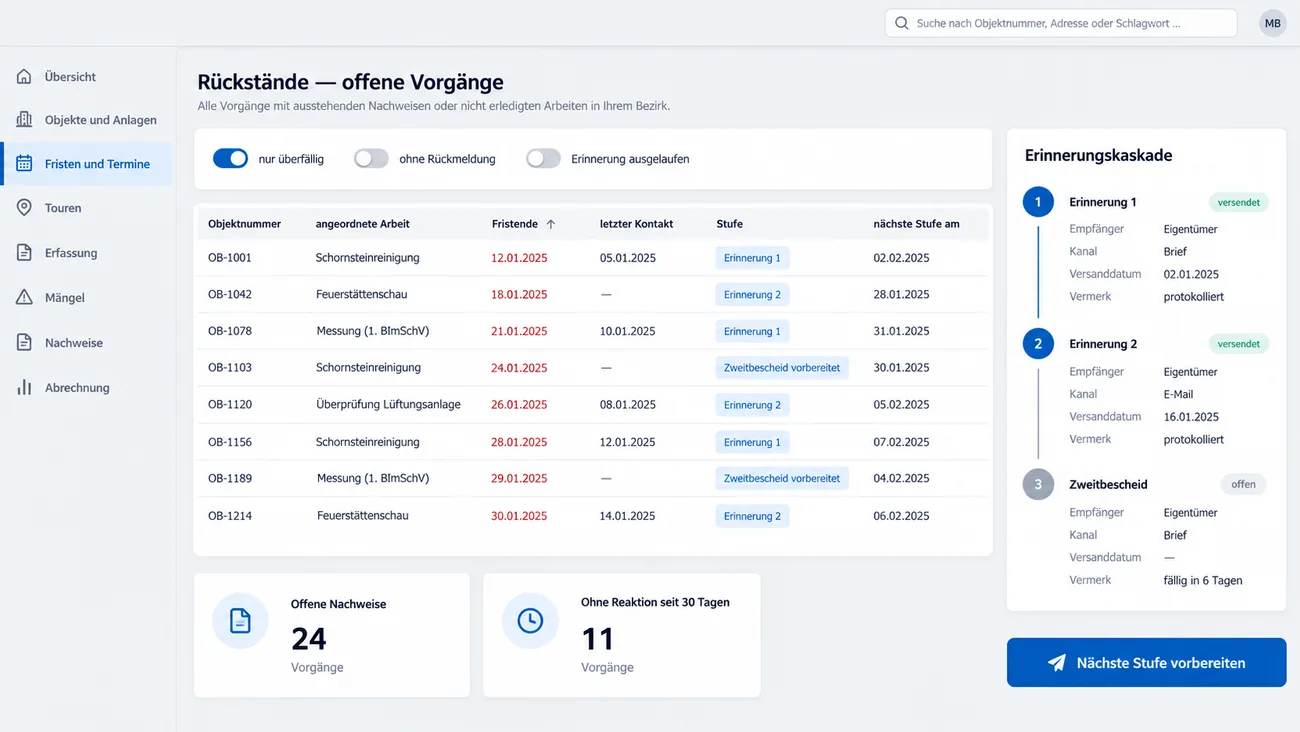Click the magnifier icon in search field
Image resolution: width=1300 pixels, height=732 pixels.
[x=902, y=23]
